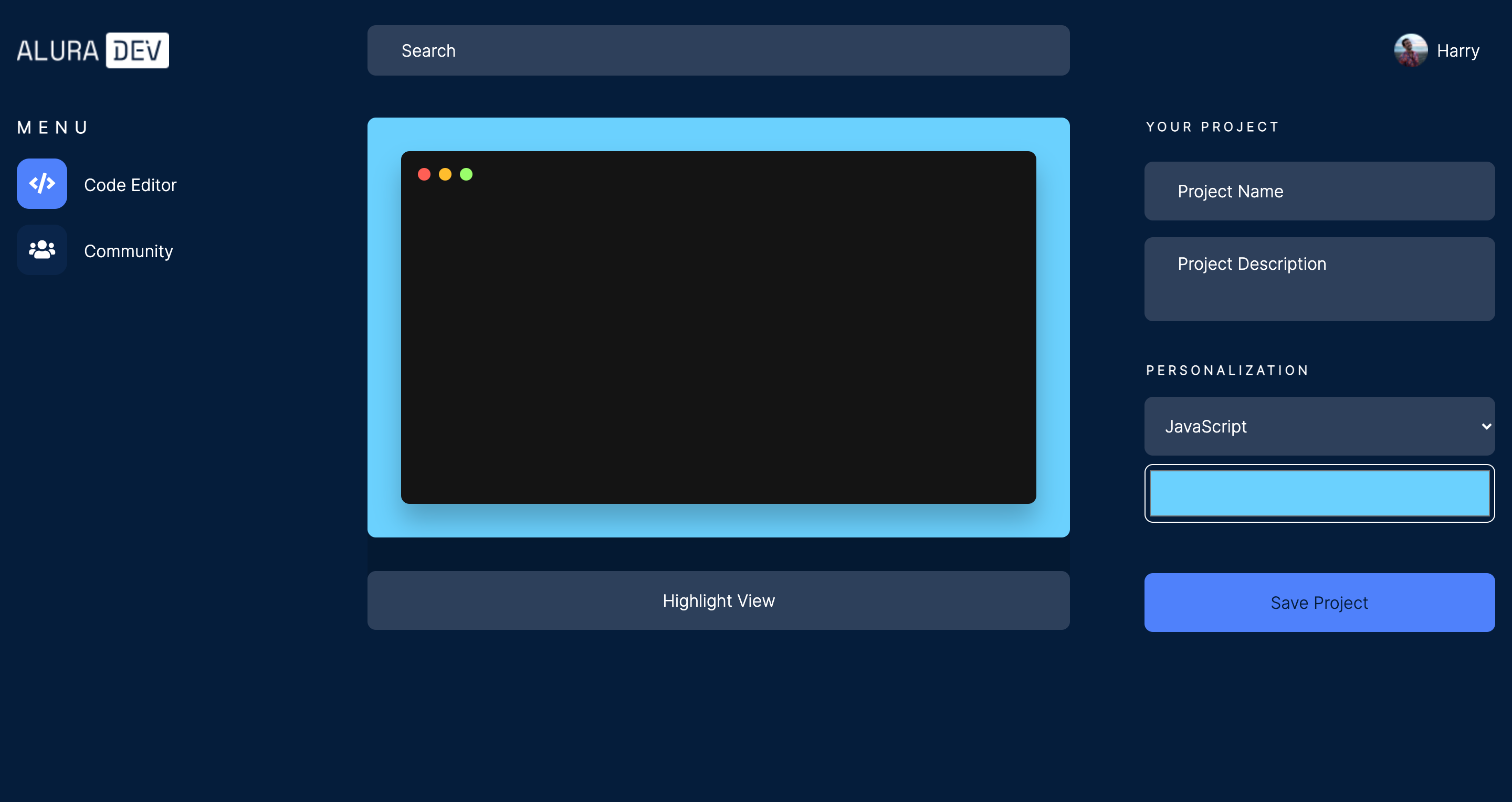Open the Community menu item
Viewport: 1512px width, 802px height.
[128, 251]
